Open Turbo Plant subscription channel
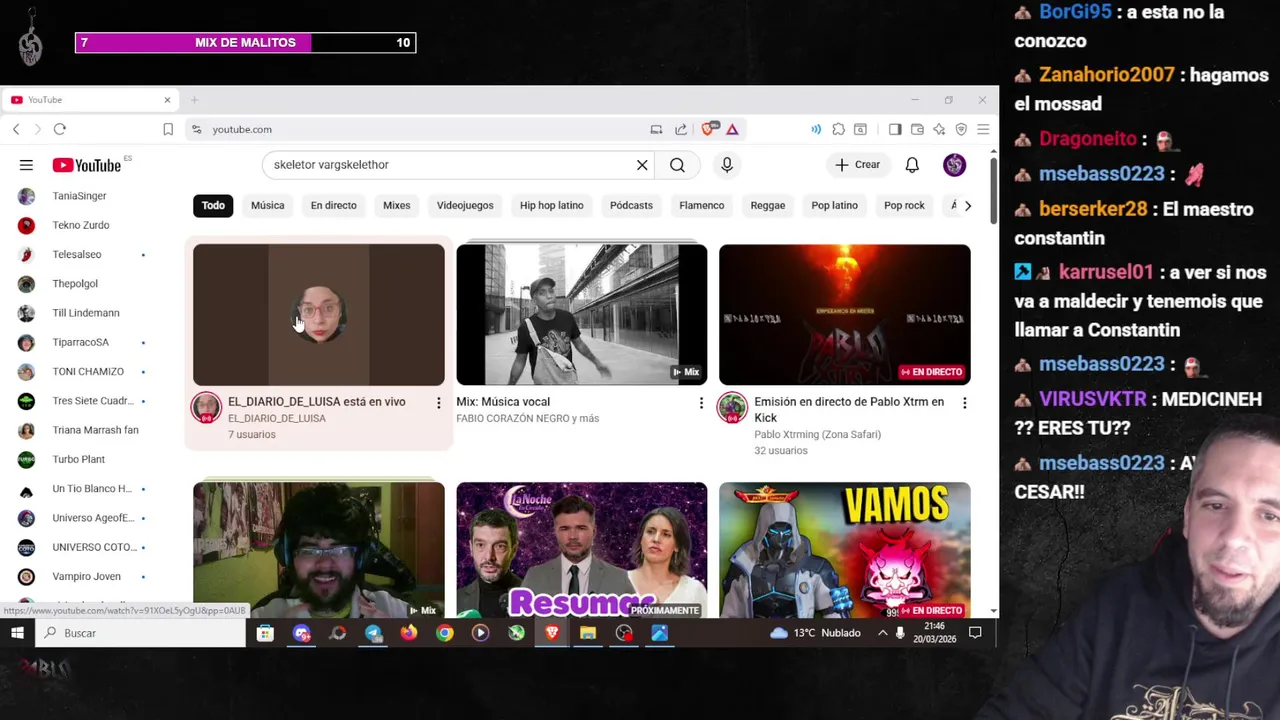1280x720 pixels. 78,459
